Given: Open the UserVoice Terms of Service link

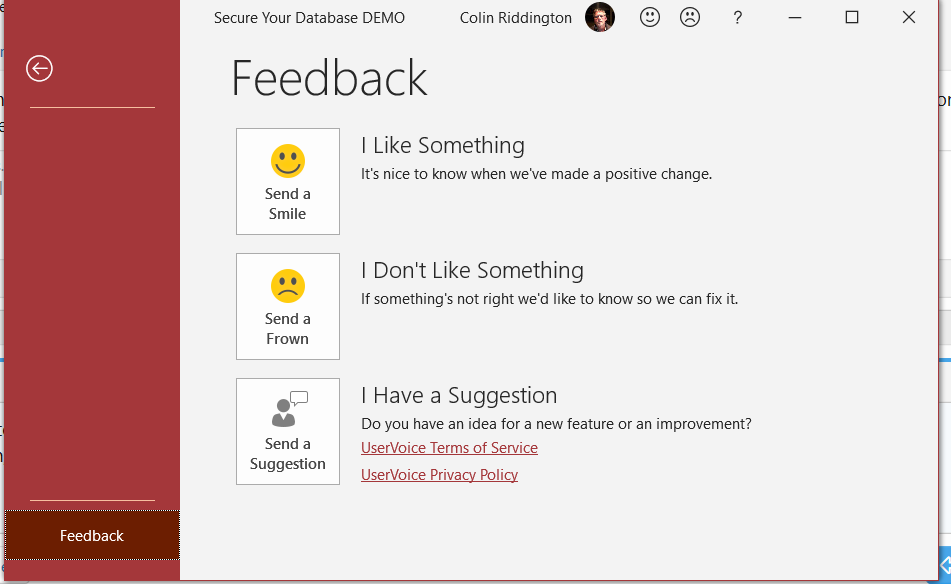Looking at the screenshot, I should 449,448.
